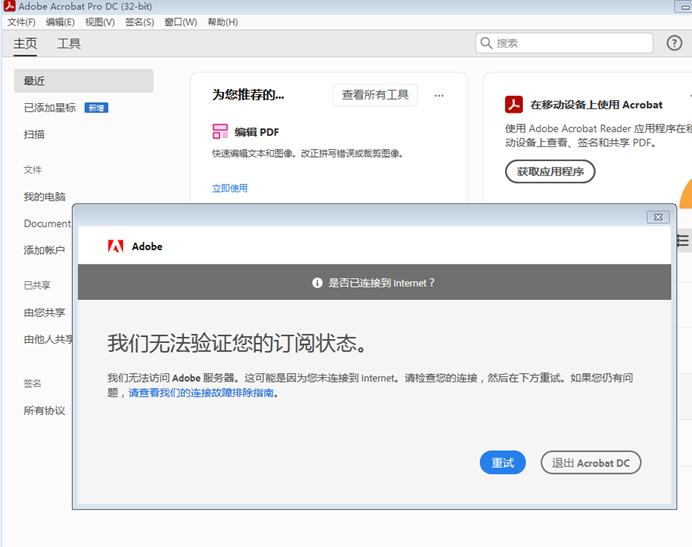Switch to the 工具 tab
692x547 pixels.
pos(69,44)
